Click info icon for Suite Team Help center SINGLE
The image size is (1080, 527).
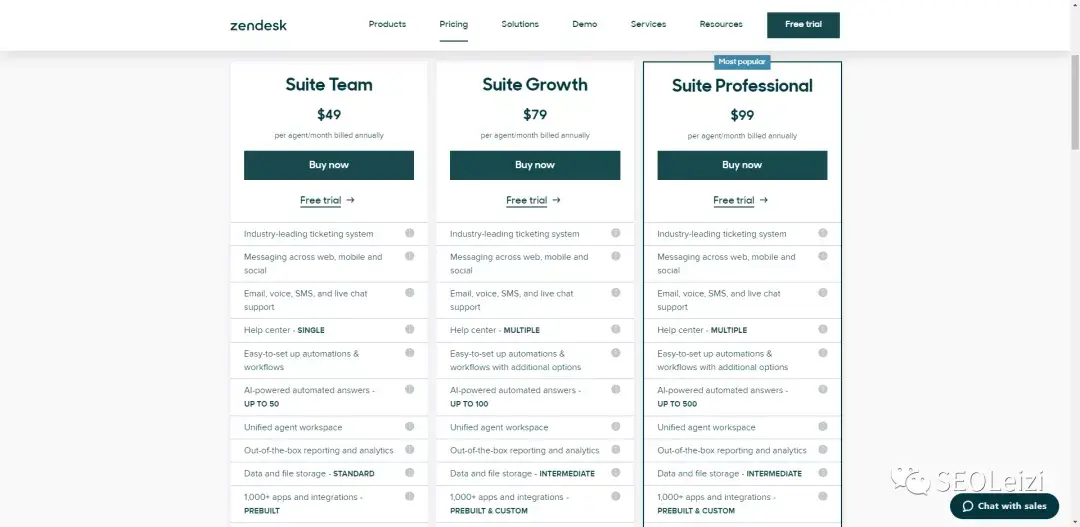point(410,329)
